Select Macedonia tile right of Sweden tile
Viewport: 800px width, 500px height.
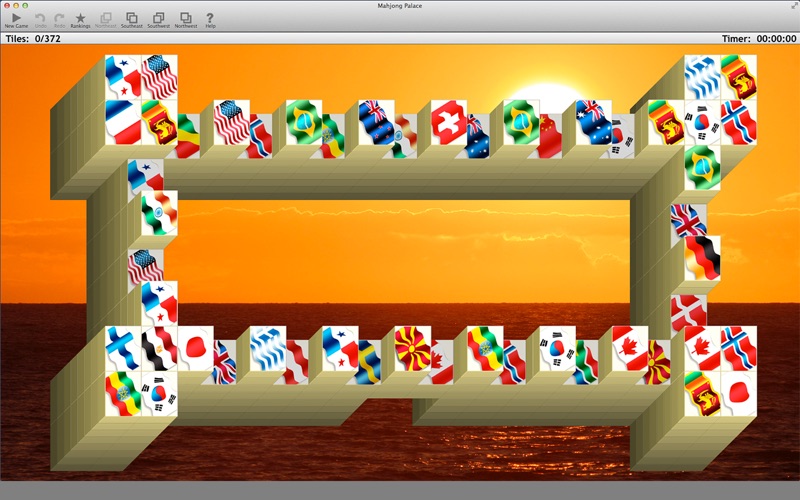point(413,348)
